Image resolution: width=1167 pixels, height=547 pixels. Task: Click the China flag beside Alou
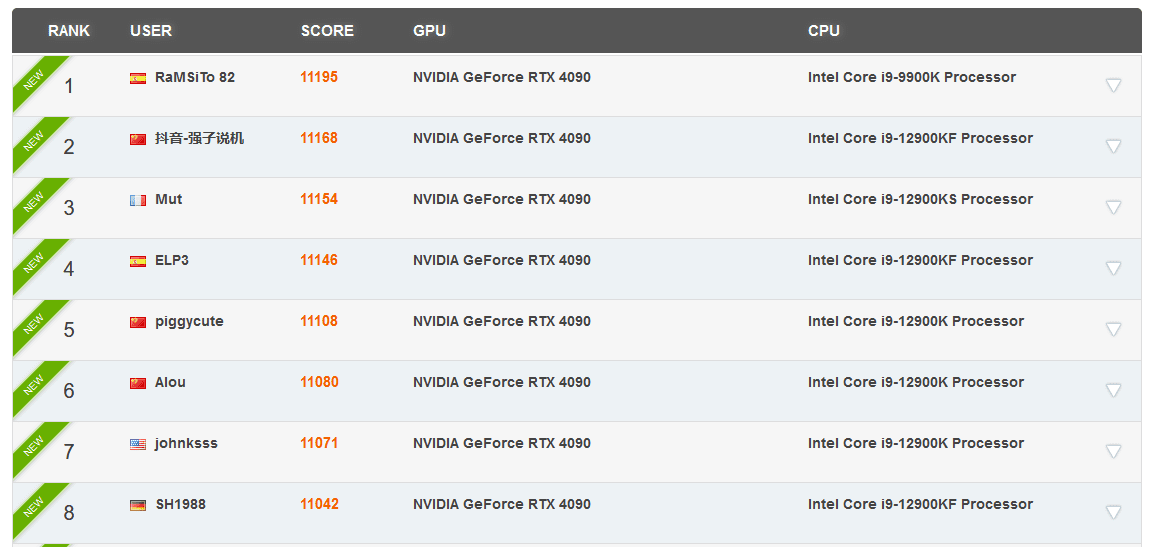(x=138, y=383)
